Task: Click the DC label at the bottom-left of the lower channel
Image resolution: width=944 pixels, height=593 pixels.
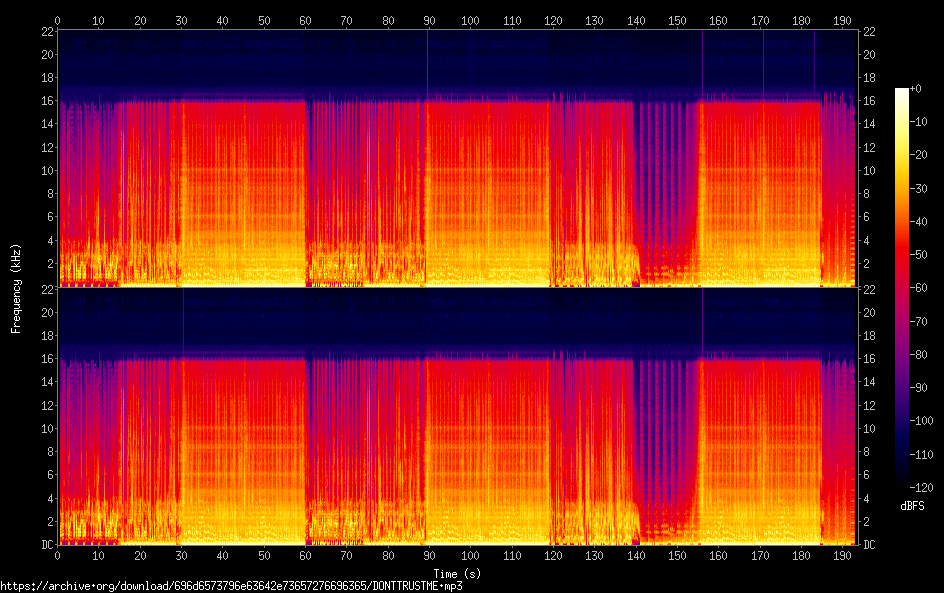Action: pos(44,545)
